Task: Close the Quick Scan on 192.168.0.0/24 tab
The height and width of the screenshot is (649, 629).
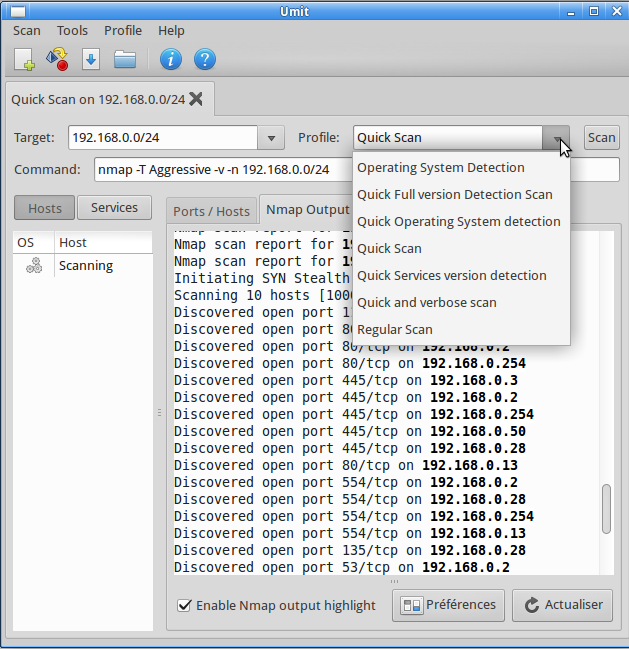Action: pyautogui.click(x=196, y=99)
